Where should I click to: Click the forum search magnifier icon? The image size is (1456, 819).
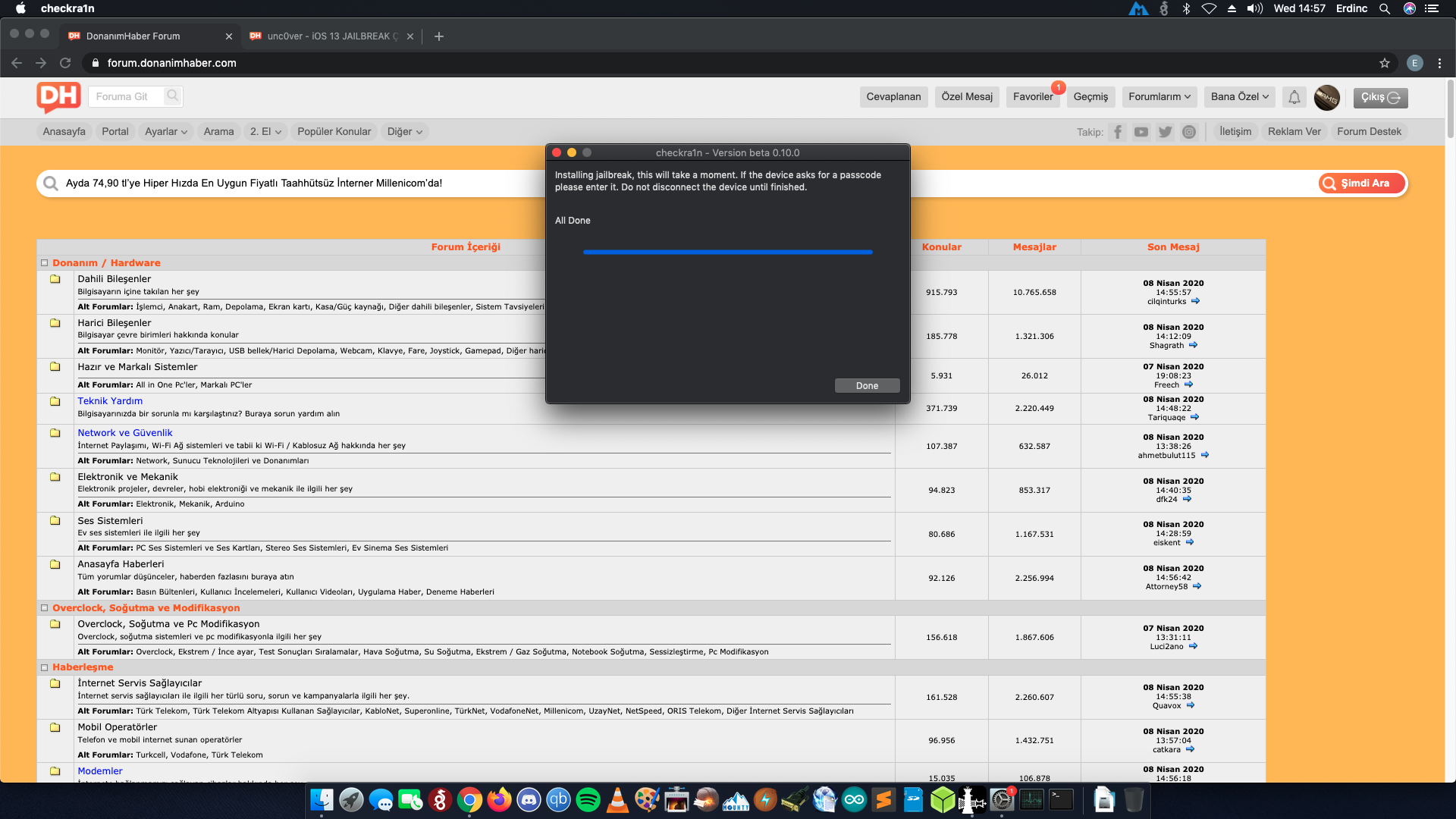[173, 96]
